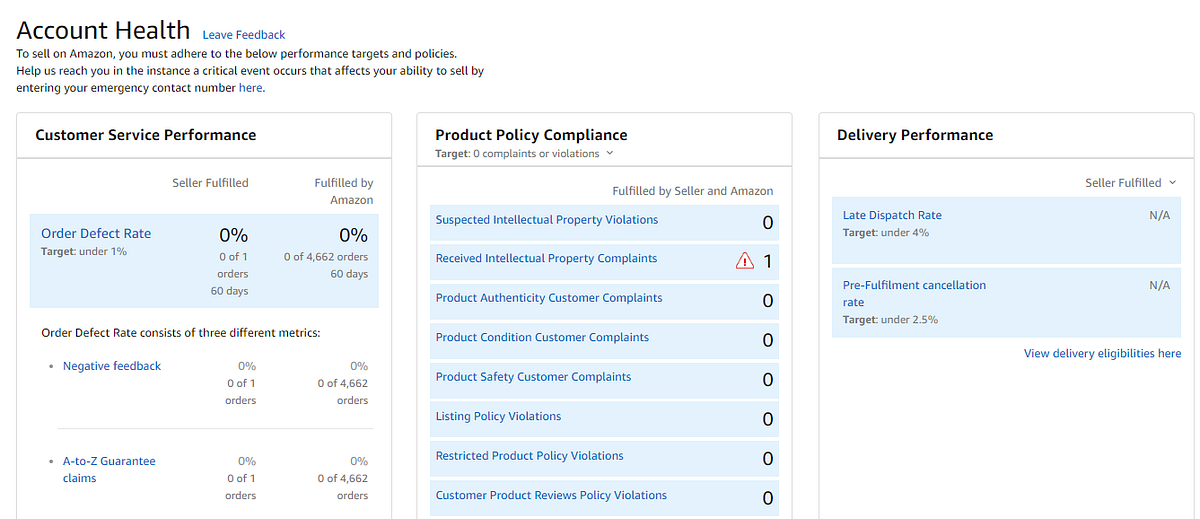Click the Account Health page title

tap(103, 31)
